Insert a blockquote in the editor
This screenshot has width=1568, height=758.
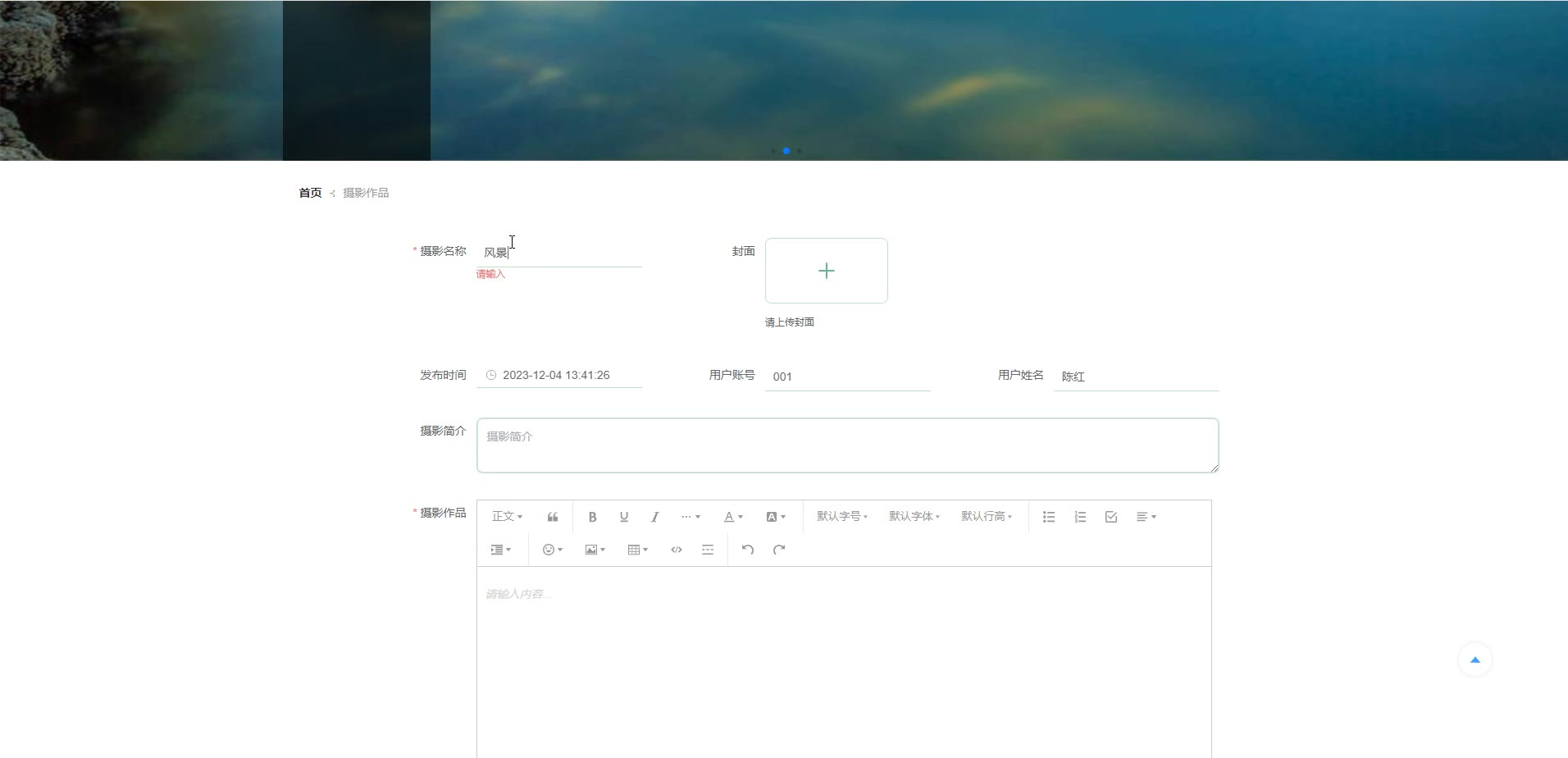click(553, 517)
